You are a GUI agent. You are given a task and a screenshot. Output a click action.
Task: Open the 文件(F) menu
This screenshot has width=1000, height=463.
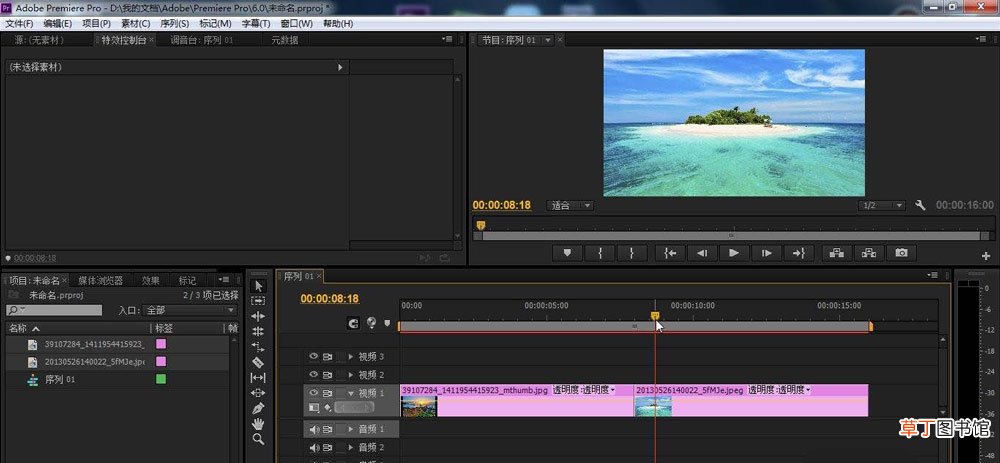pyautogui.click(x=19, y=24)
